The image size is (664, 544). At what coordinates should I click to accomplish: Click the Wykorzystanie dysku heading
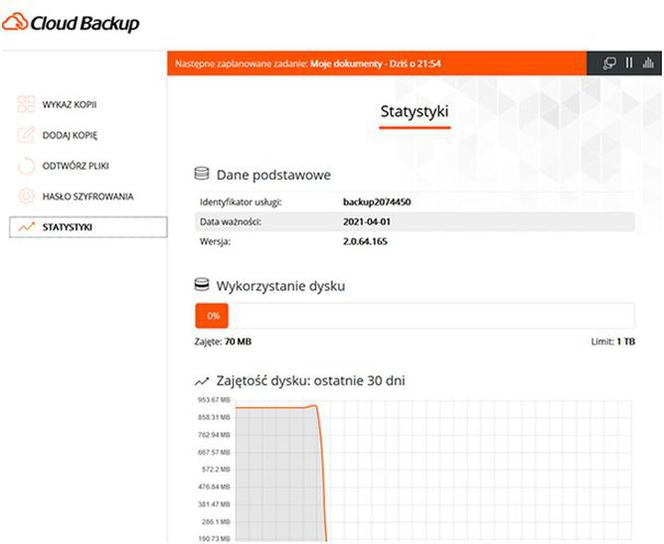(281, 286)
